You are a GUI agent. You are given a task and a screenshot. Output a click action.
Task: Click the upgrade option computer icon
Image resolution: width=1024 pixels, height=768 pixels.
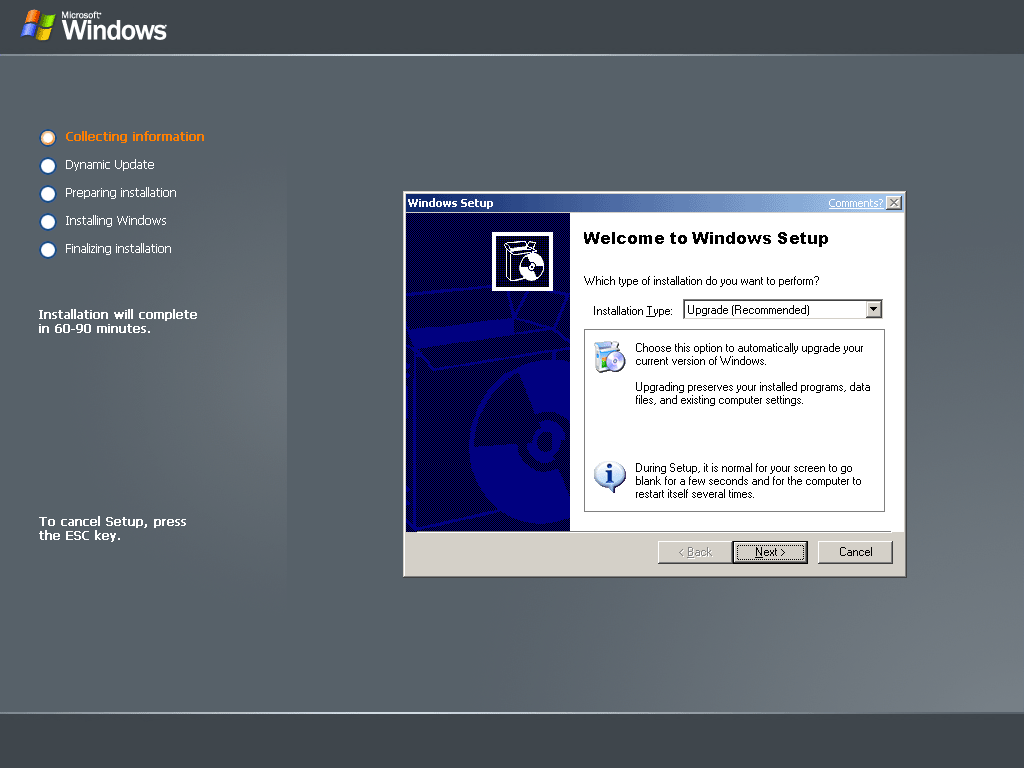click(x=610, y=357)
